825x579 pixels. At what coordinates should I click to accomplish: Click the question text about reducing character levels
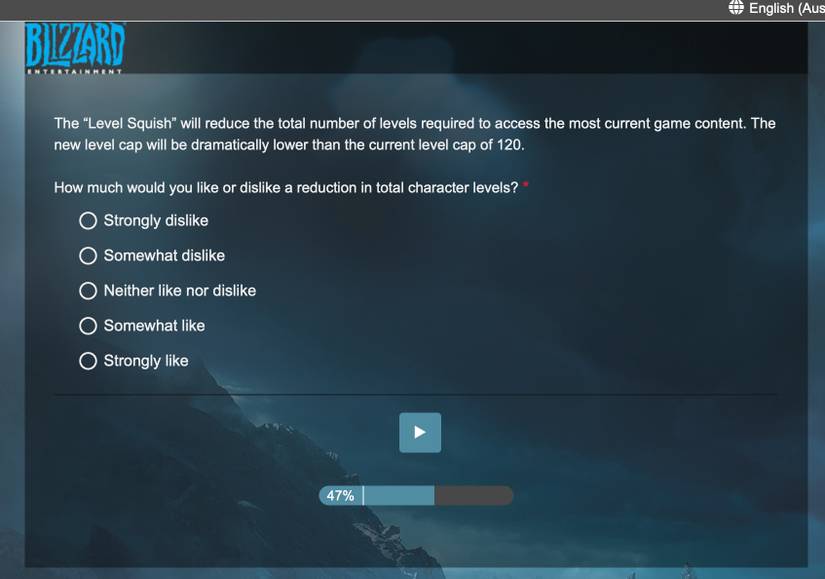point(286,188)
